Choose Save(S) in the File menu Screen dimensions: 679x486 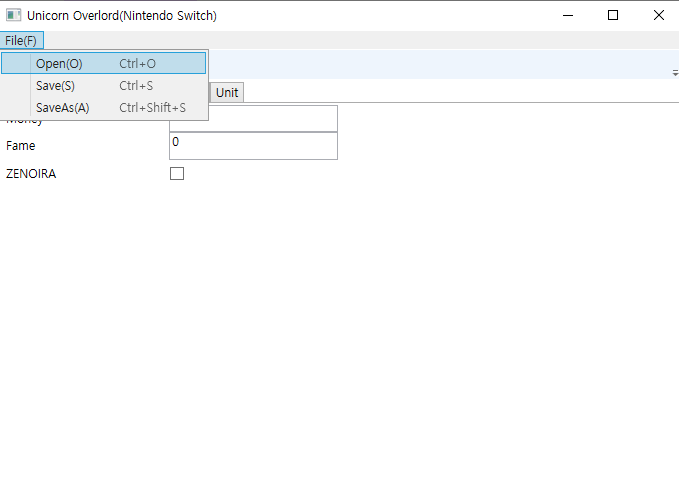pos(103,85)
